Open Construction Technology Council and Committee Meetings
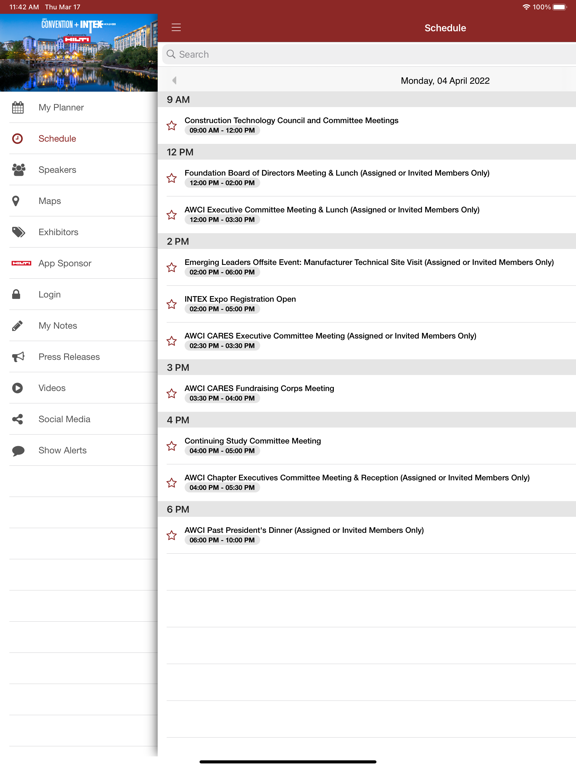Image resolution: width=576 pixels, height=768 pixels. click(367, 125)
